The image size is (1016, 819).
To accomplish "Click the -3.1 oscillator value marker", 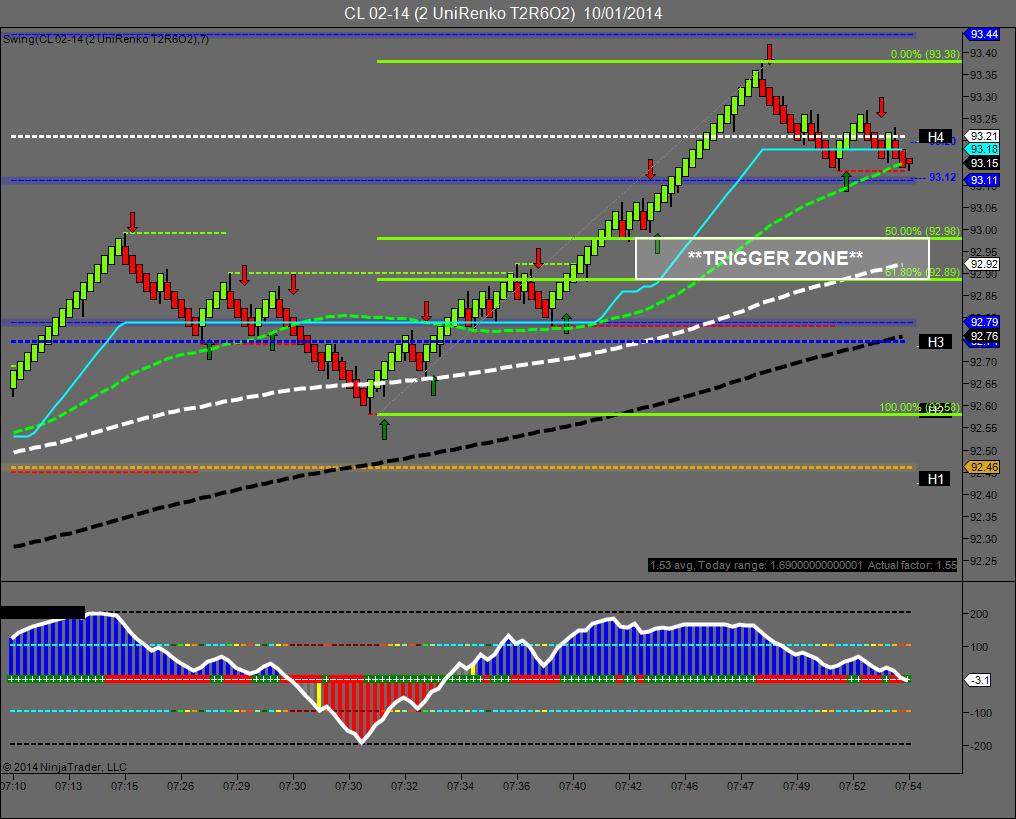I will click(x=978, y=680).
